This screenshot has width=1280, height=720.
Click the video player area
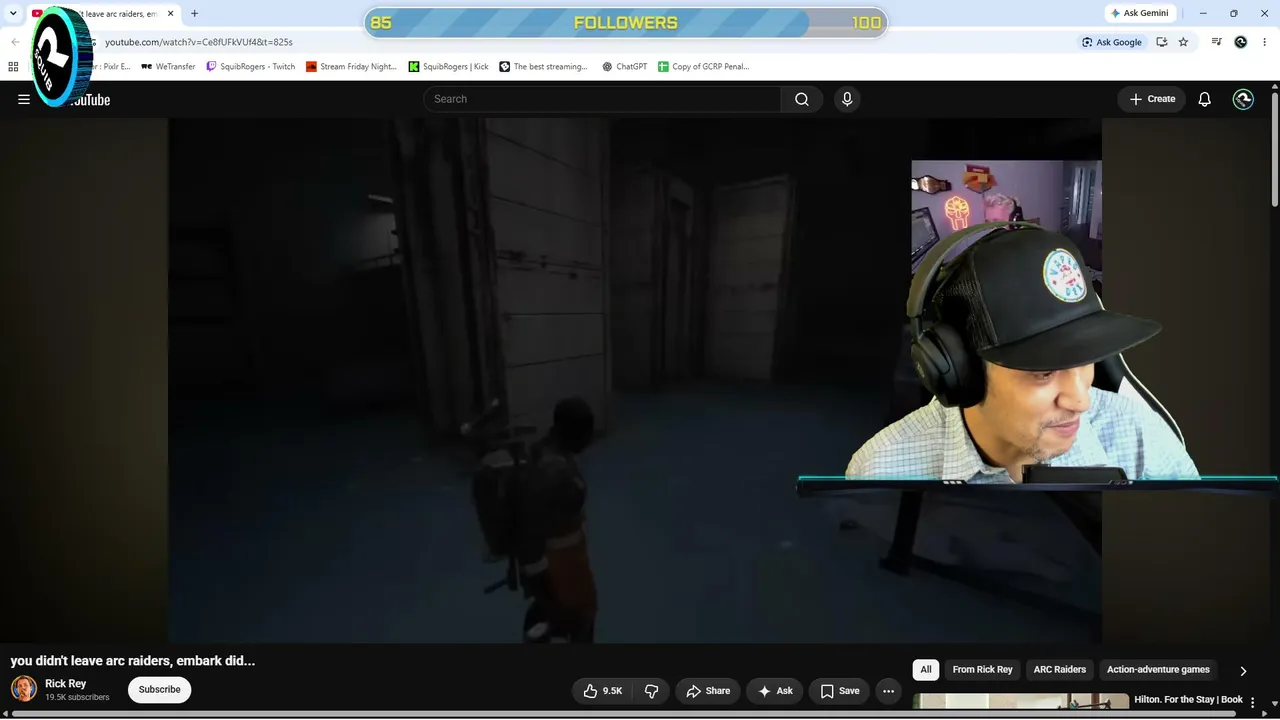(x=635, y=380)
